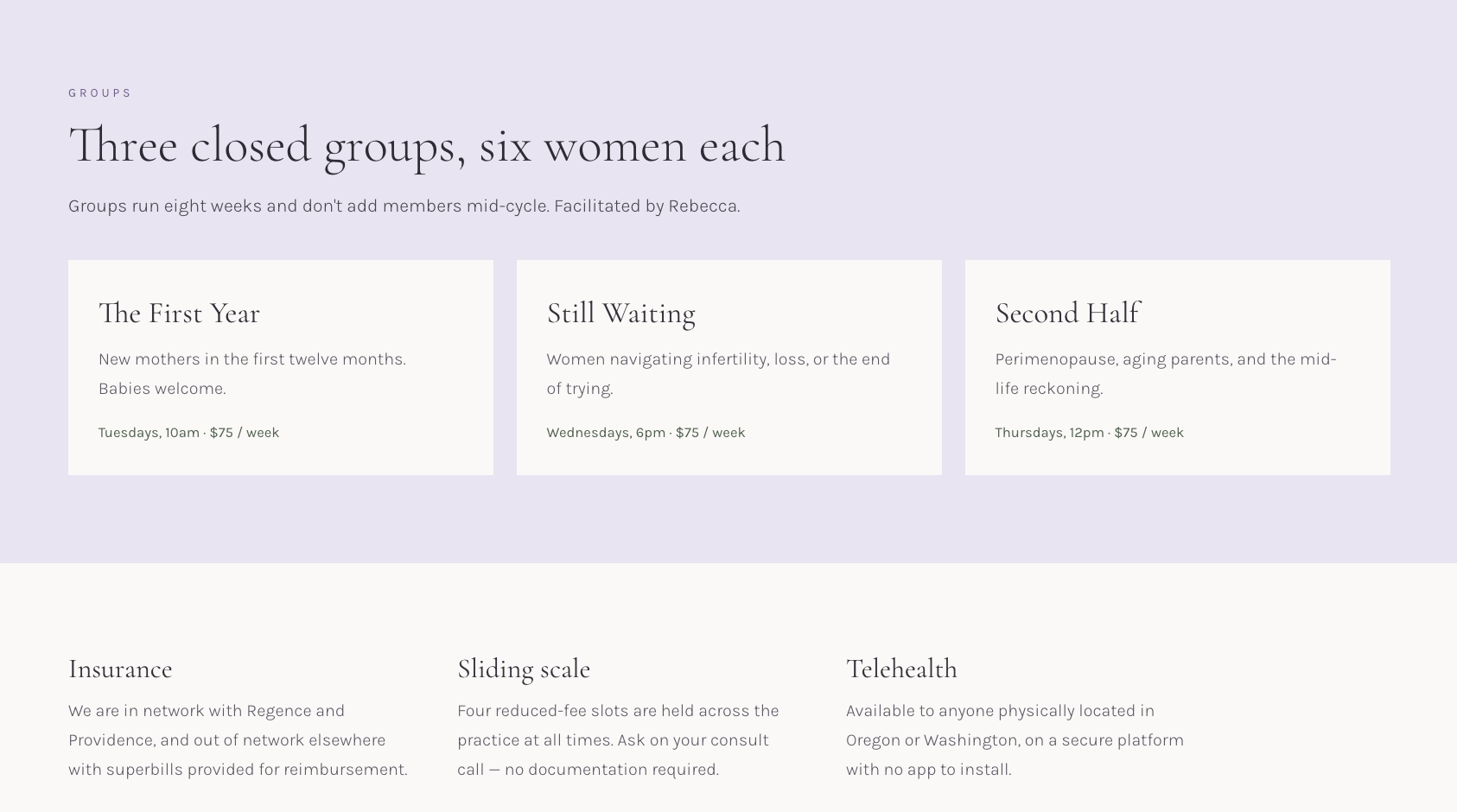Screen dimensions: 1457x812
Task: Click the Perimenopause description text
Action: [x=1166, y=373]
